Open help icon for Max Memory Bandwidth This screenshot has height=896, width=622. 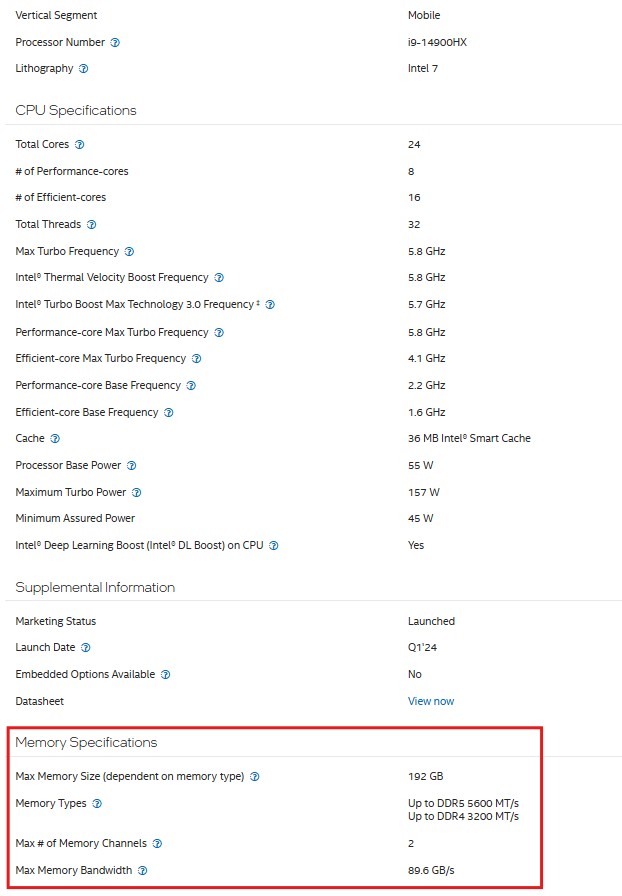pos(143,870)
